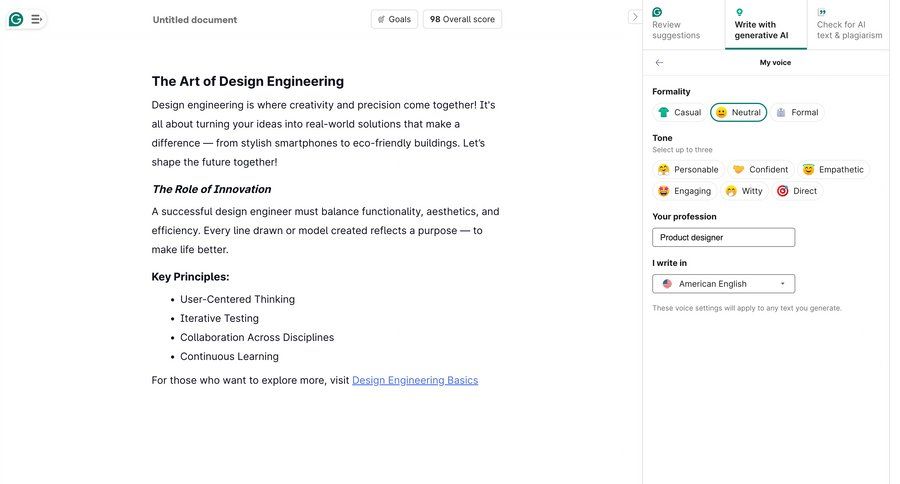Click the heading The Art of Design Engineering
The image size is (900, 484).
247,82
